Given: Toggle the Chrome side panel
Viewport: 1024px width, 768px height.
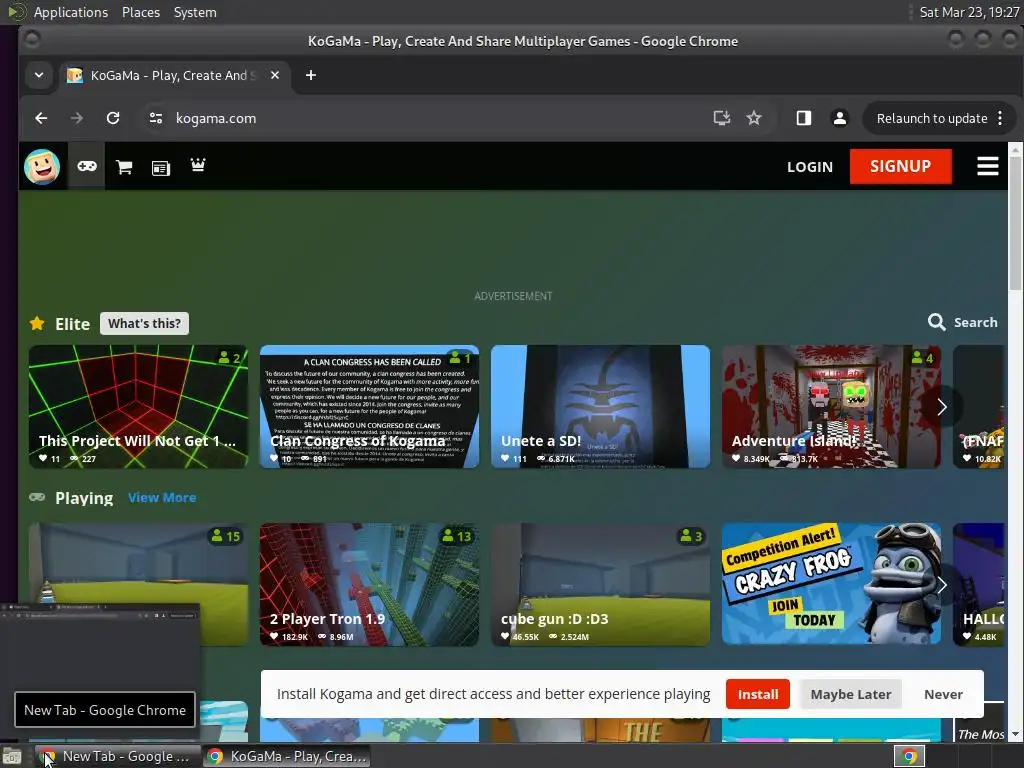Looking at the screenshot, I should (x=804, y=118).
